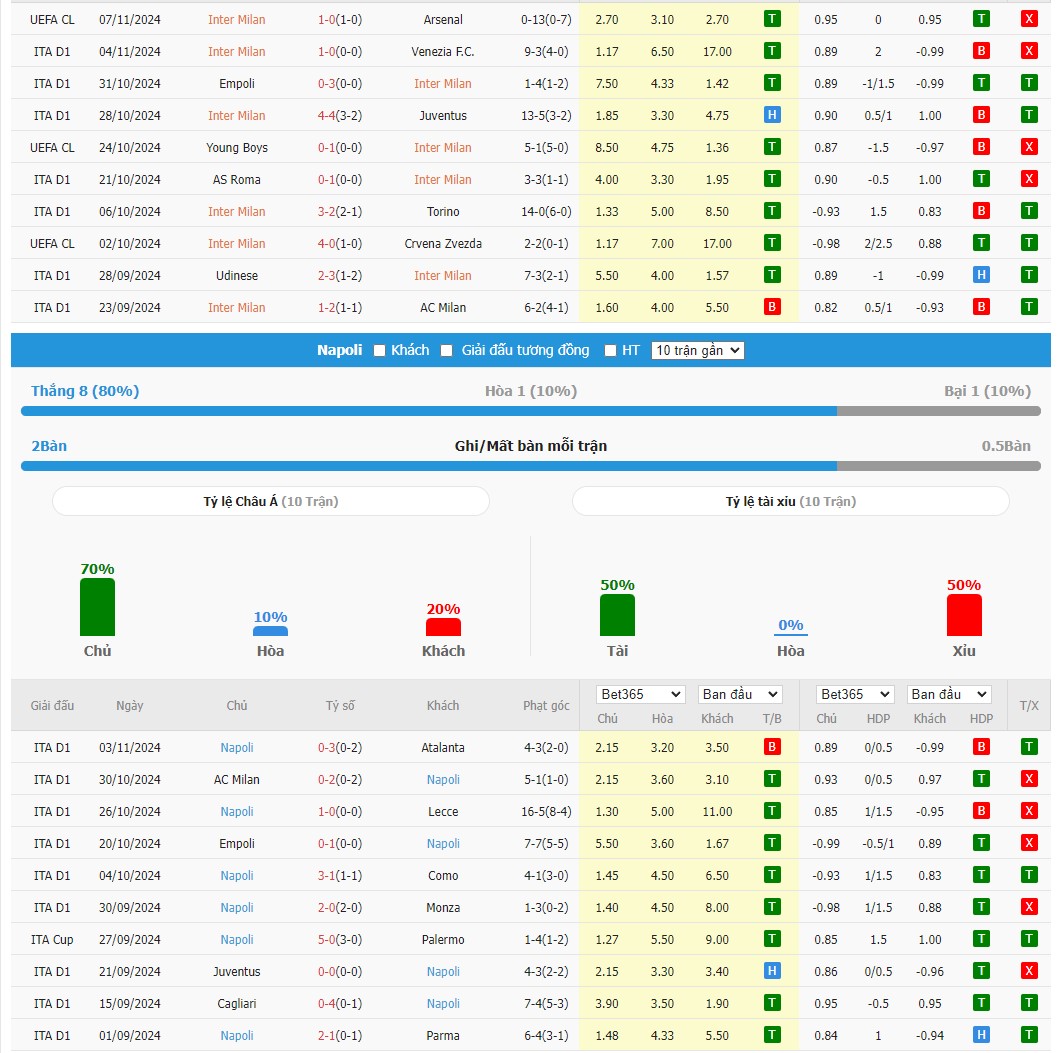Image resolution: width=1060 pixels, height=1053 pixels.
Task: Open Napoli heading link in blue bar
Action: coord(339,350)
